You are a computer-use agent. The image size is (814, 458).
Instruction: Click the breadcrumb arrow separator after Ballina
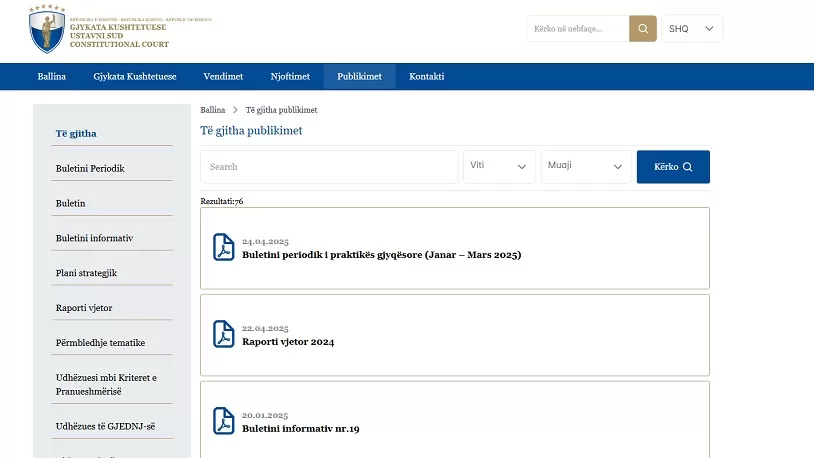tap(235, 110)
